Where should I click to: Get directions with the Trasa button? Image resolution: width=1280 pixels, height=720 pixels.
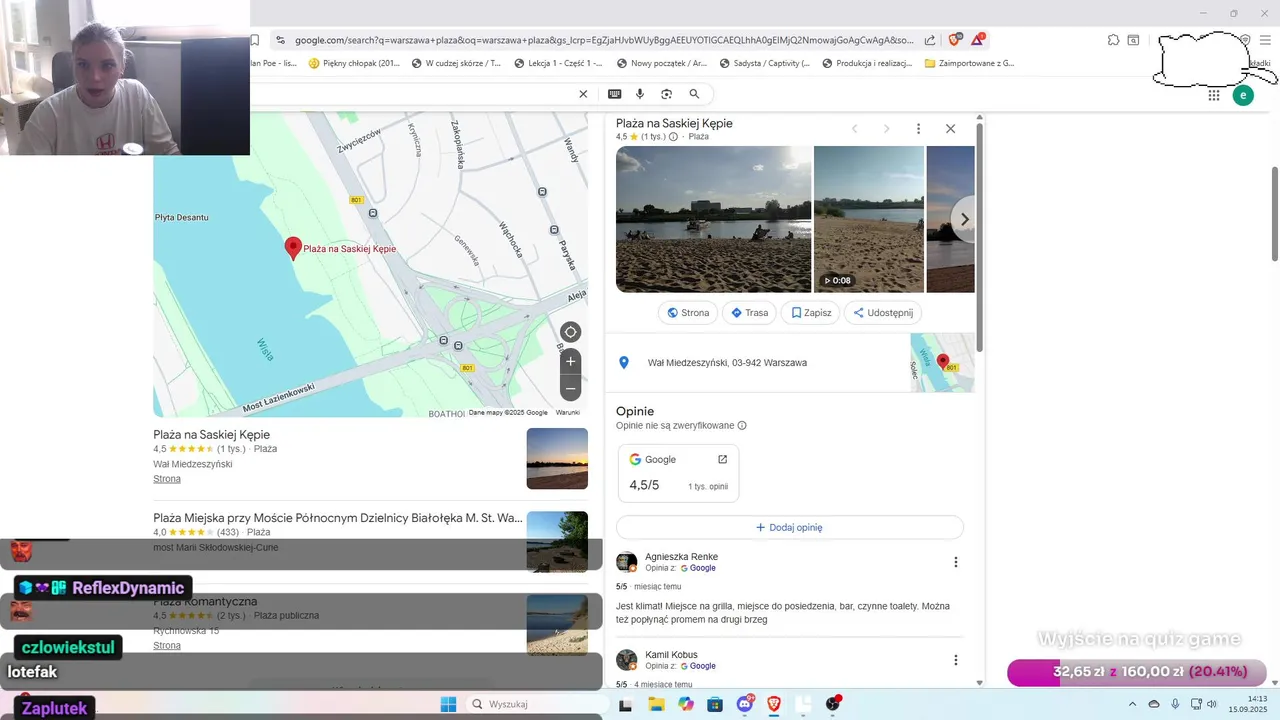point(749,313)
